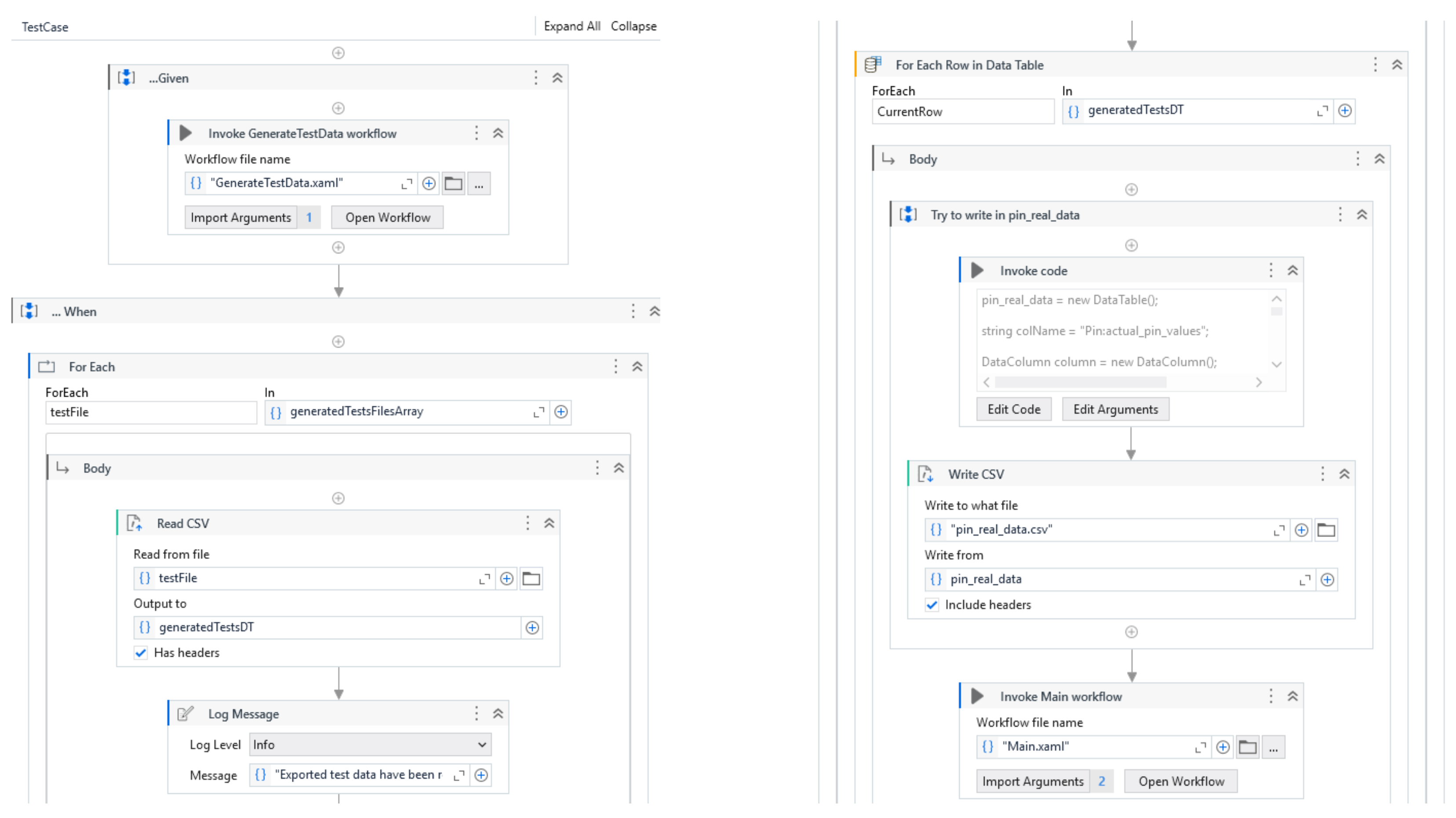Open the Log Level dropdown
This screenshot has height=818, width=1456.
[370, 745]
